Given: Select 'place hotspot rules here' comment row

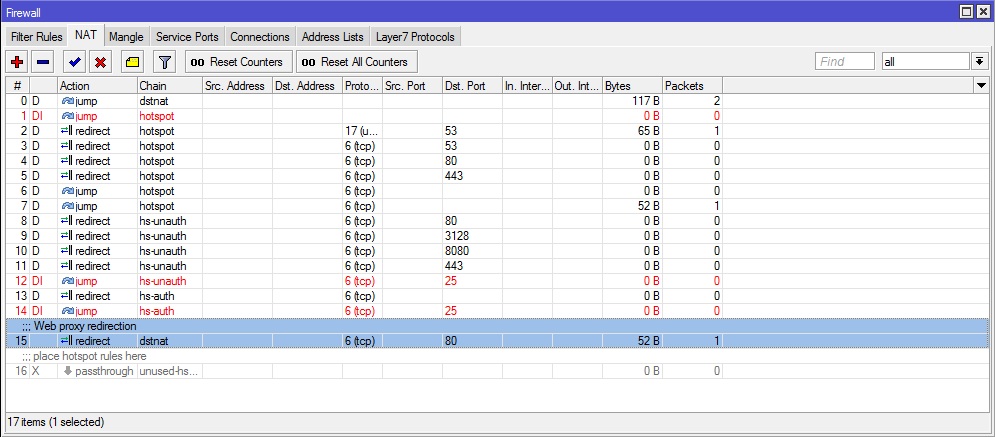Looking at the screenshot, I should 498,356.
